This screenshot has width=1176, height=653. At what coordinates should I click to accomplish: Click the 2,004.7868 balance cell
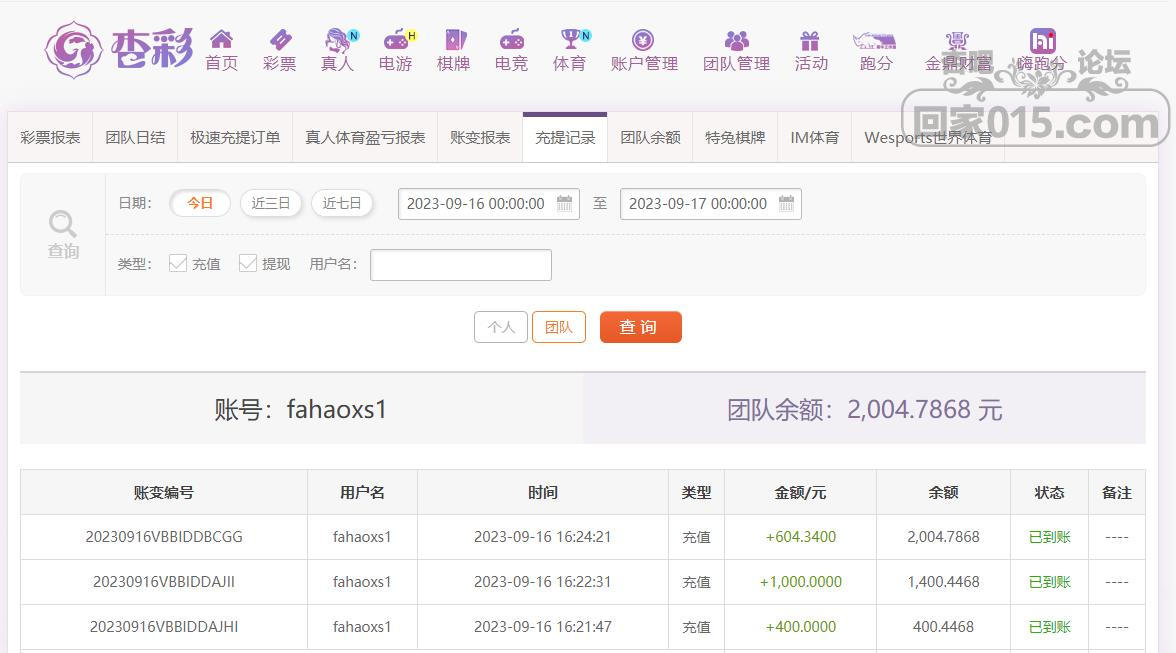tap(943, 537)
